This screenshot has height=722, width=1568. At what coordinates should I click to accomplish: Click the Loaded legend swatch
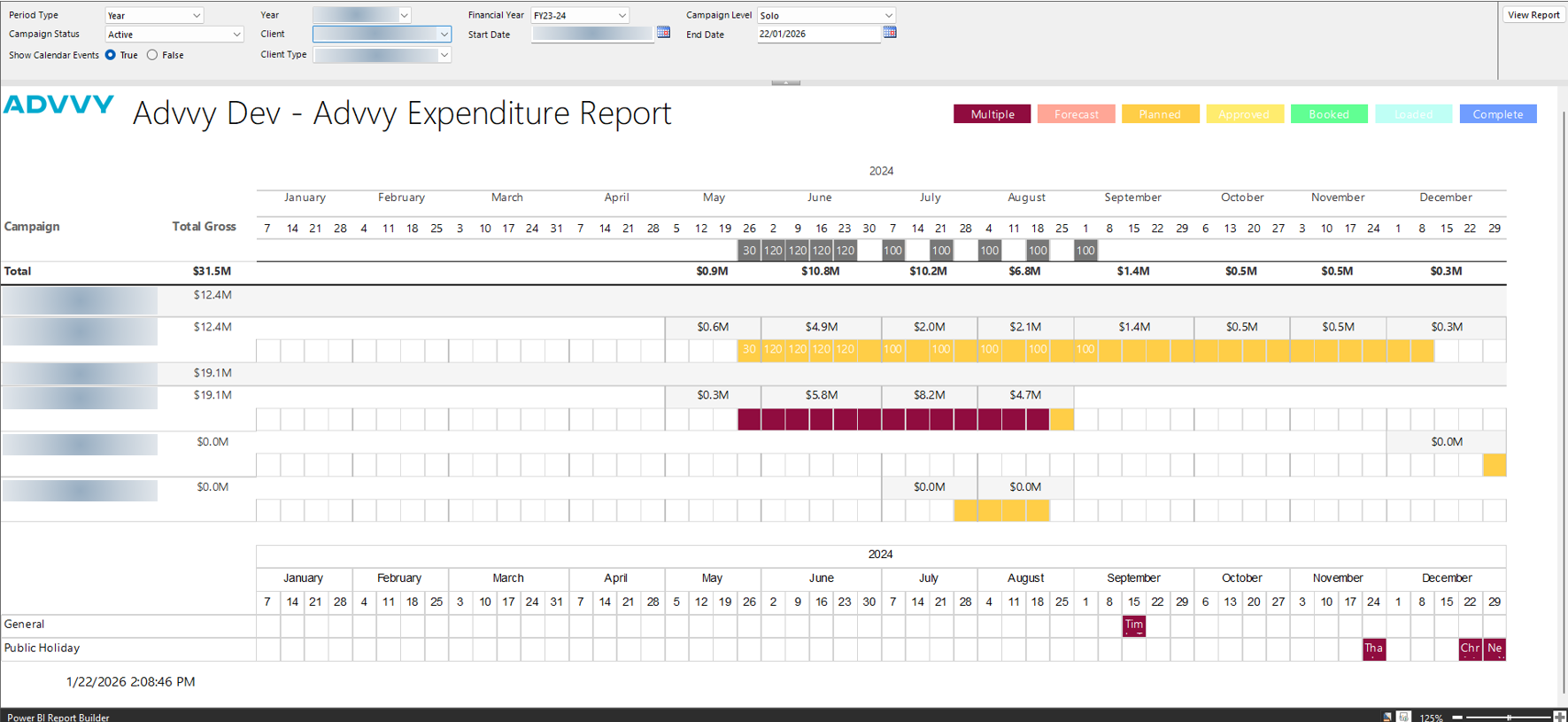click(x=1413, y=114)
